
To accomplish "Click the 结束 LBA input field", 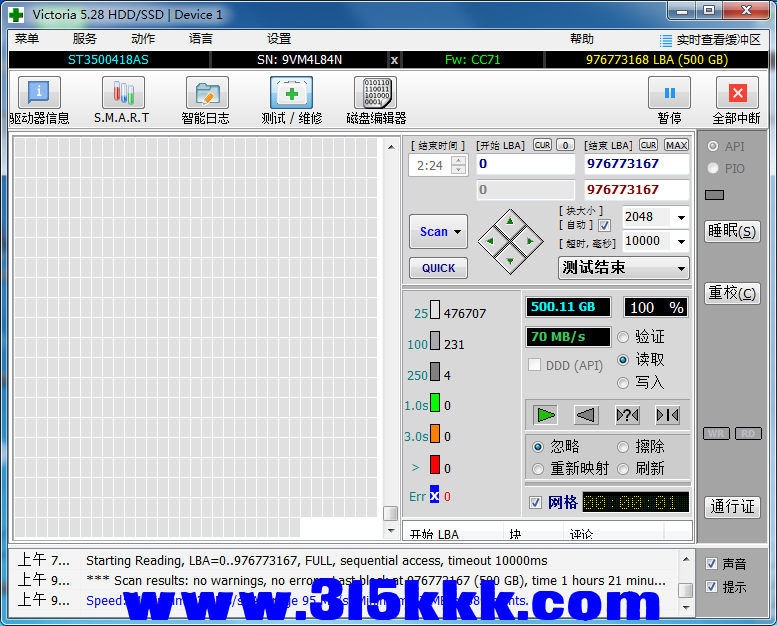I will [637, 164].
